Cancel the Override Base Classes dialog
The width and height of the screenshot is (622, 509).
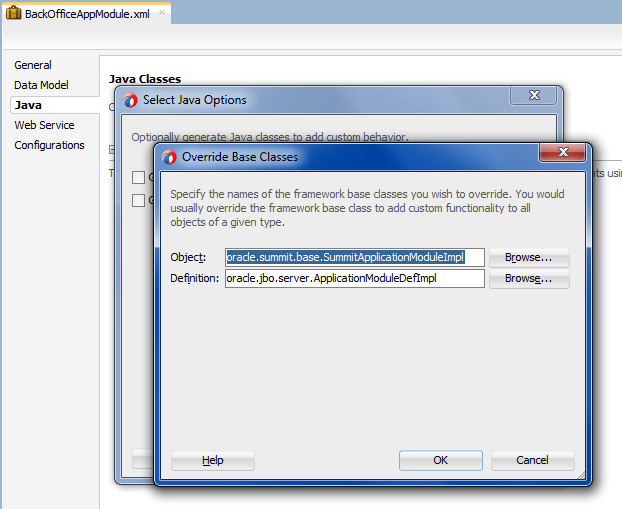point(532,460)
